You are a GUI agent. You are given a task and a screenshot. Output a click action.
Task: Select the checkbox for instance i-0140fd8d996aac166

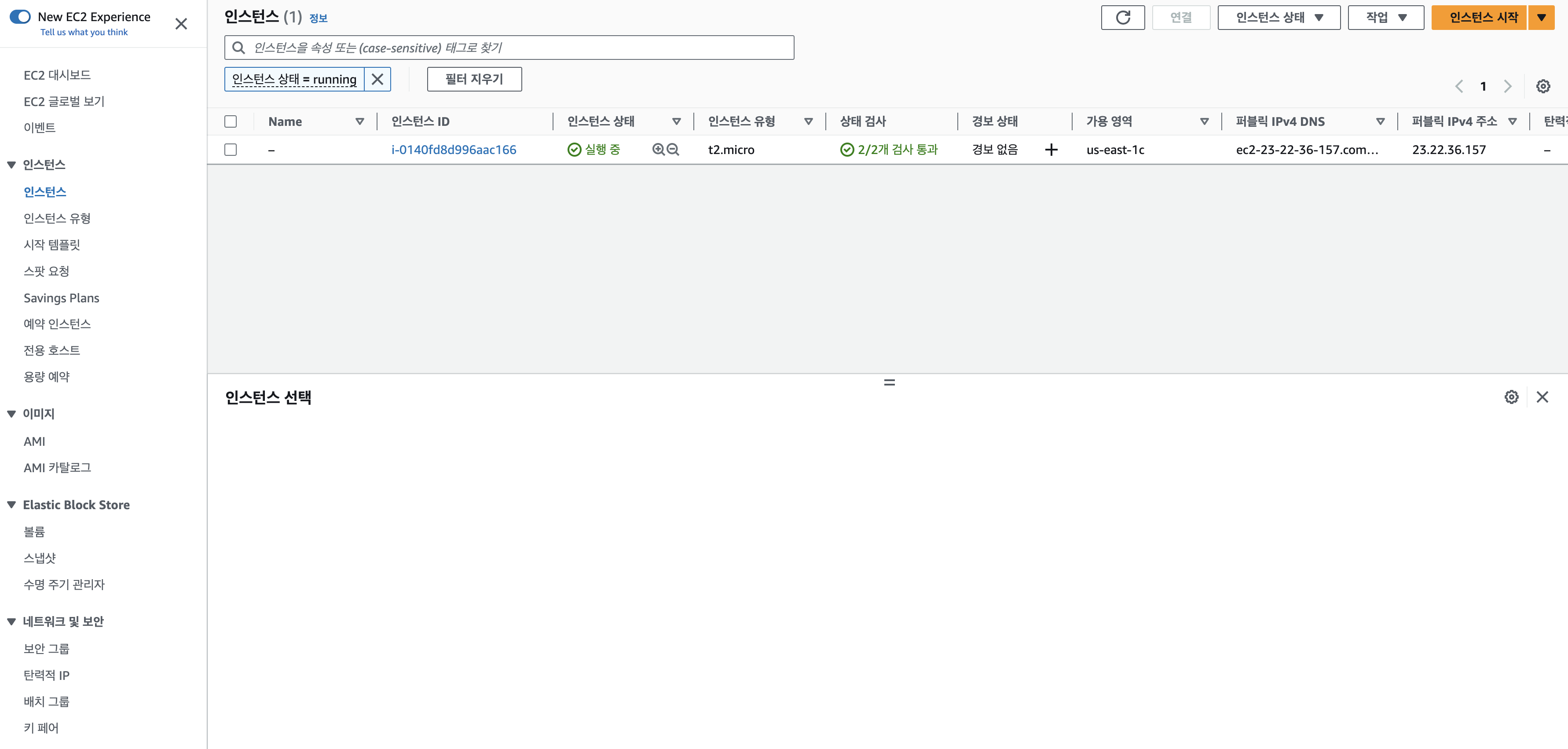(x=231, y=150)
